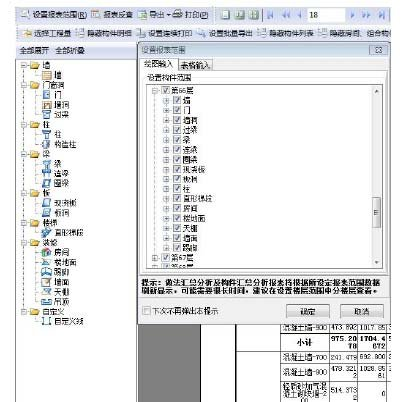Uncheck 墙面 in the dialog tree

(177, 238)
